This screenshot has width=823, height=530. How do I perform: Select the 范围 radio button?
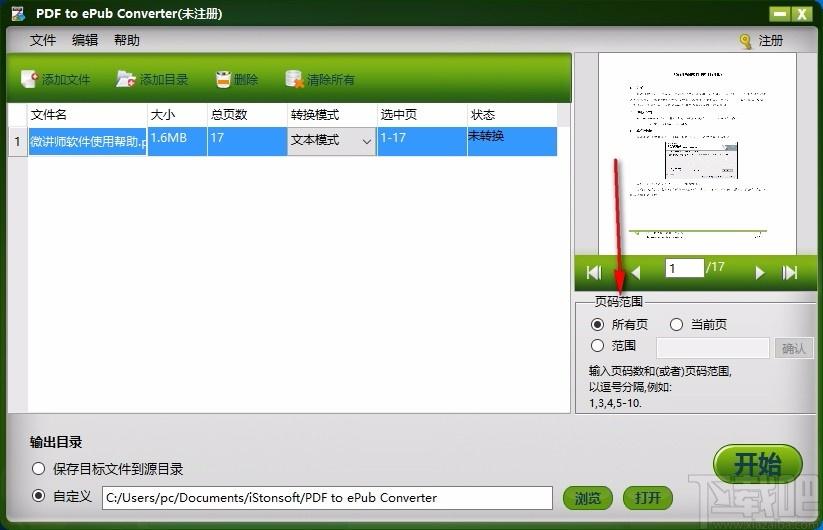click(x=597, y=345)
